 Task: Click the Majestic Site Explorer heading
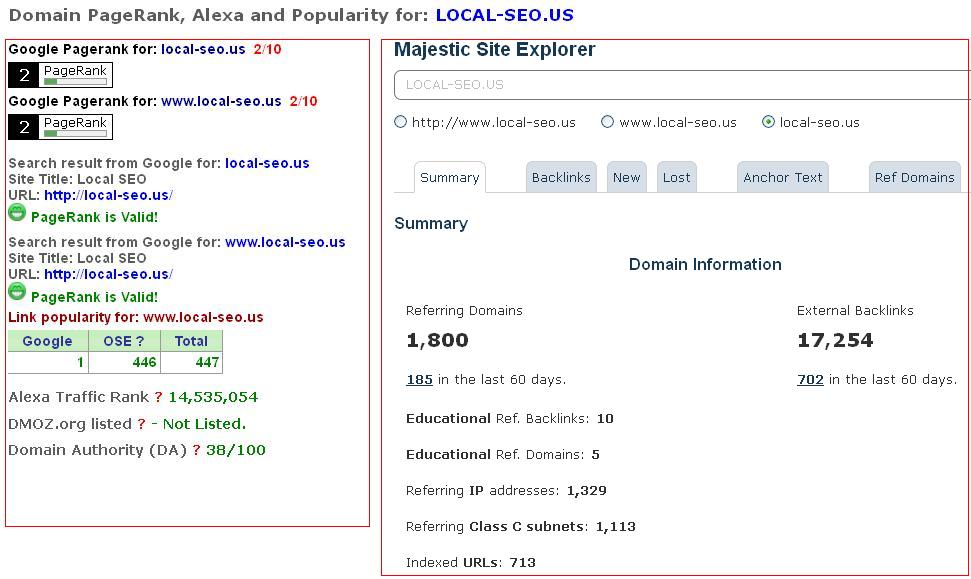(495, 50)
